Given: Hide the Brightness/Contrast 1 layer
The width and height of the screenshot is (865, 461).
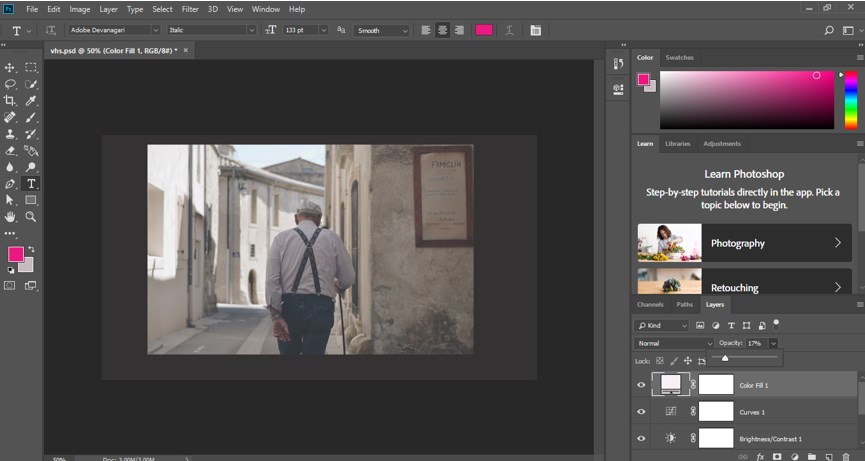Looking at the screenshot, I should point(641,438).
